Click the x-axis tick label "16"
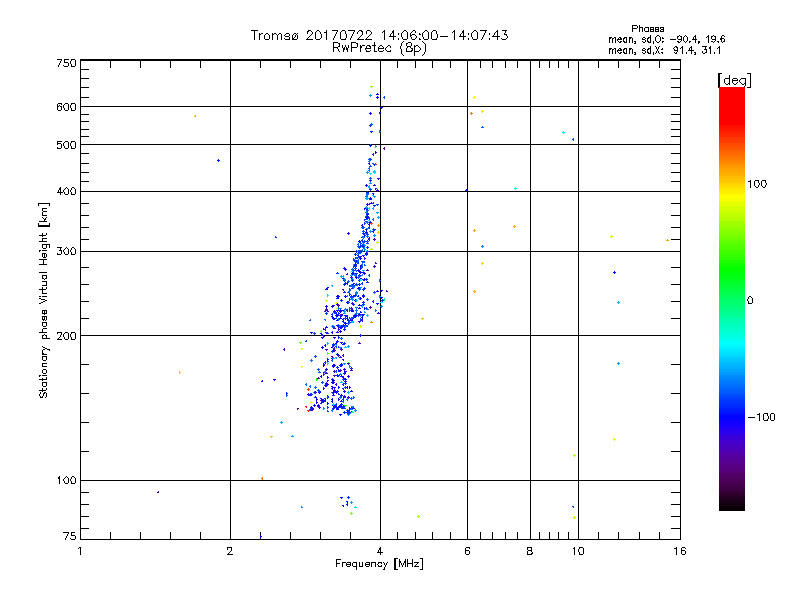800x600 pixels. (680, 551)
